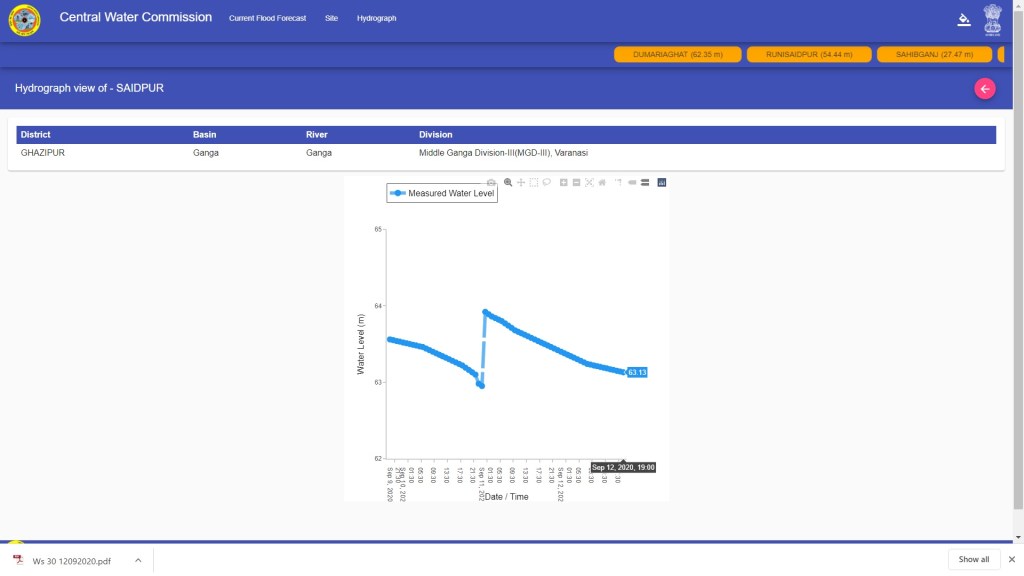The image size is (1024, 576).
Task: Open the Site menu item
Action: 331,18
